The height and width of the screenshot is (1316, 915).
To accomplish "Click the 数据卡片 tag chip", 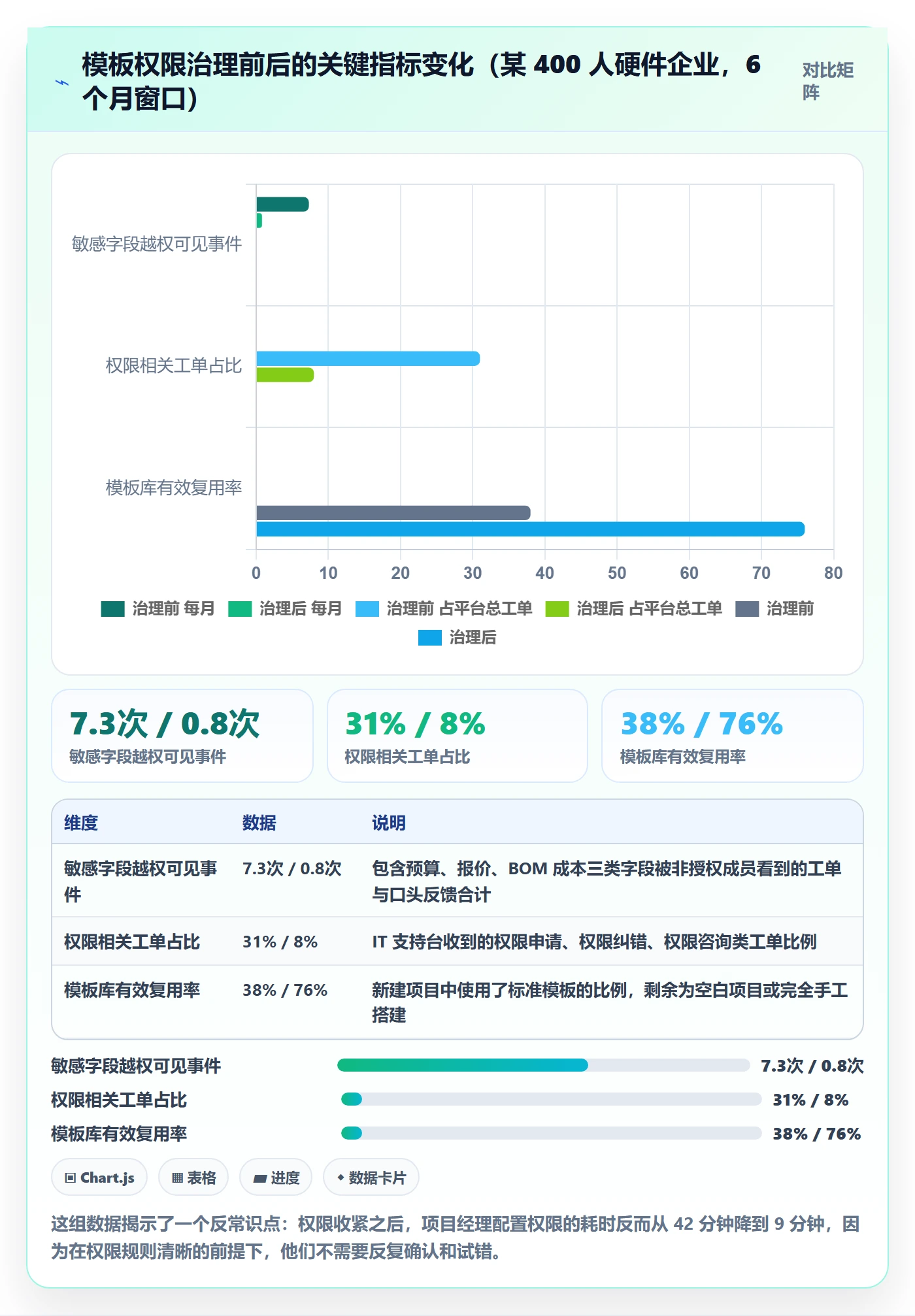I will tap(371, 1177).
